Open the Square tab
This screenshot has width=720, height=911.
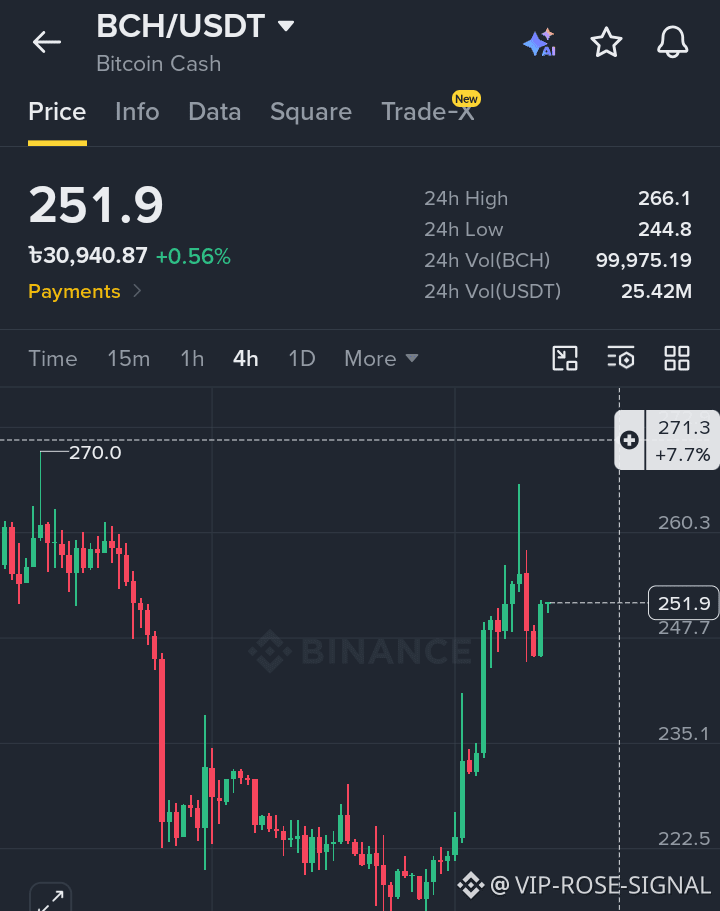(311, 112)
